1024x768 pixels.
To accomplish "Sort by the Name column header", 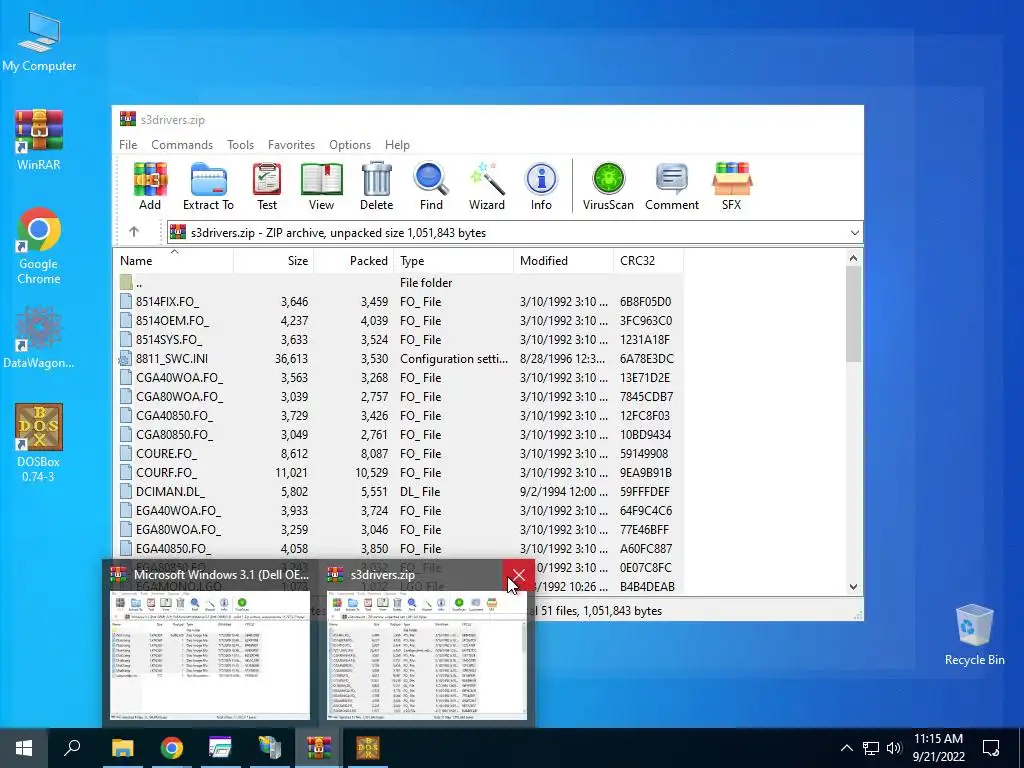I will pos(173,261).
